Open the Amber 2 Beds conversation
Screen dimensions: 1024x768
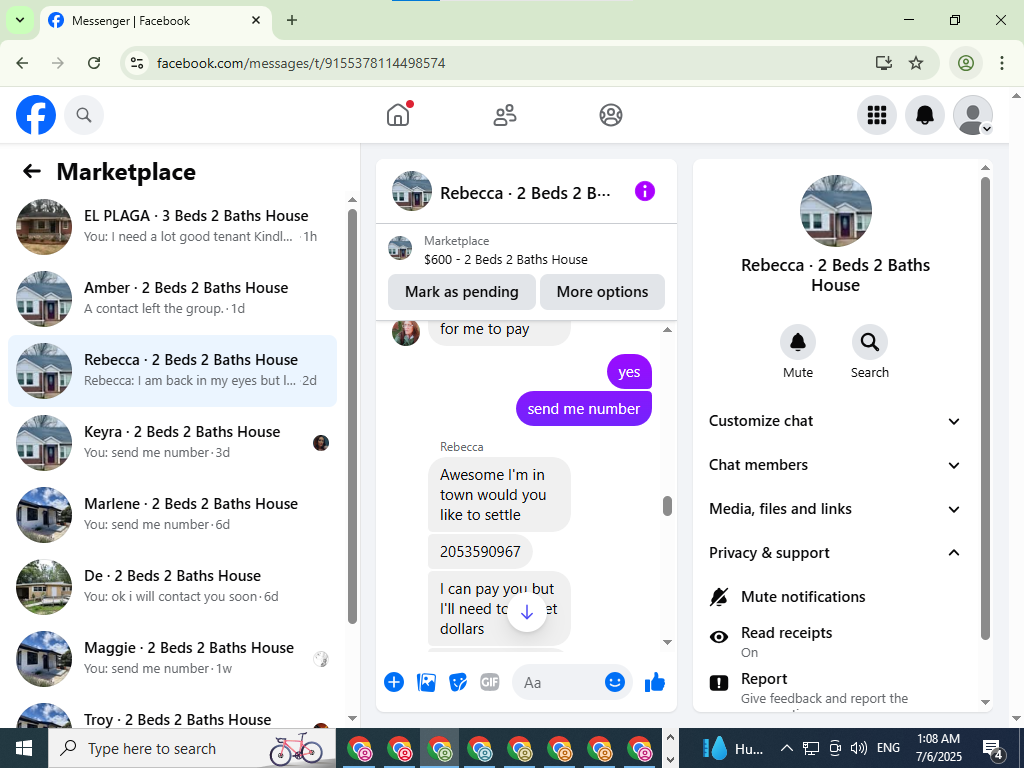[x=173, y=298]
